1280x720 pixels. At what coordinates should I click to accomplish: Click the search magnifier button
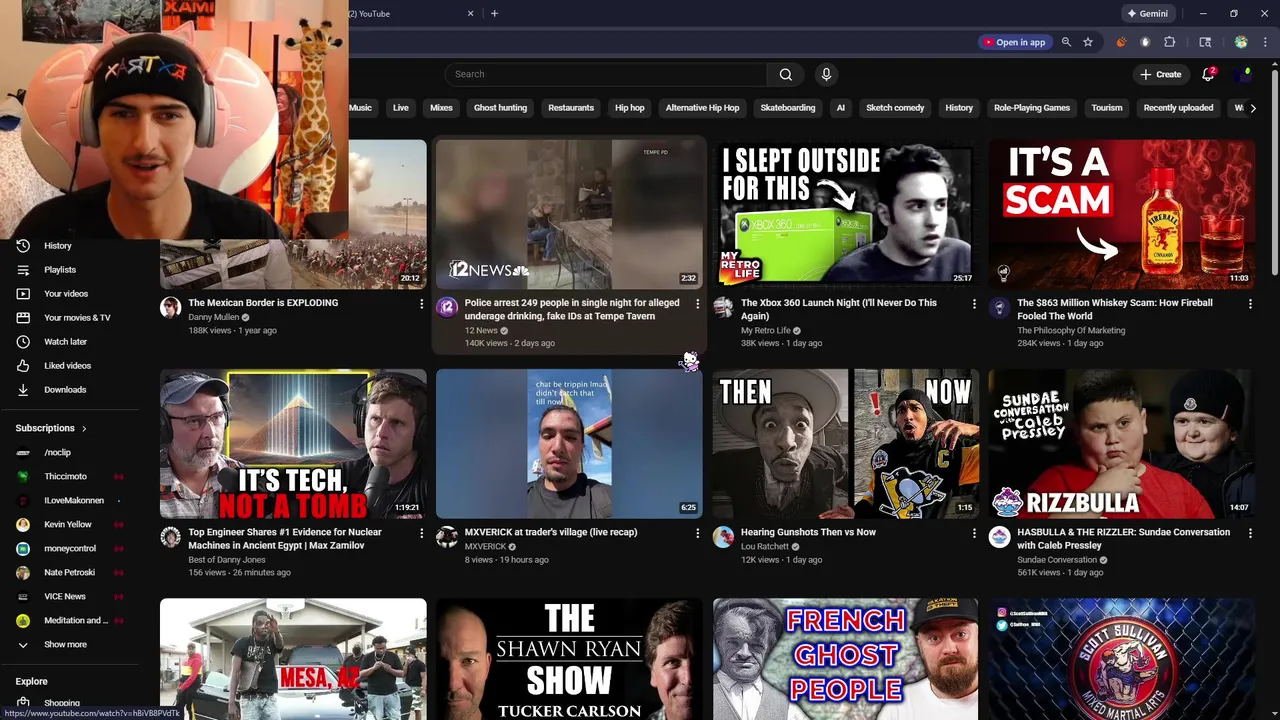tap(786, 74)
